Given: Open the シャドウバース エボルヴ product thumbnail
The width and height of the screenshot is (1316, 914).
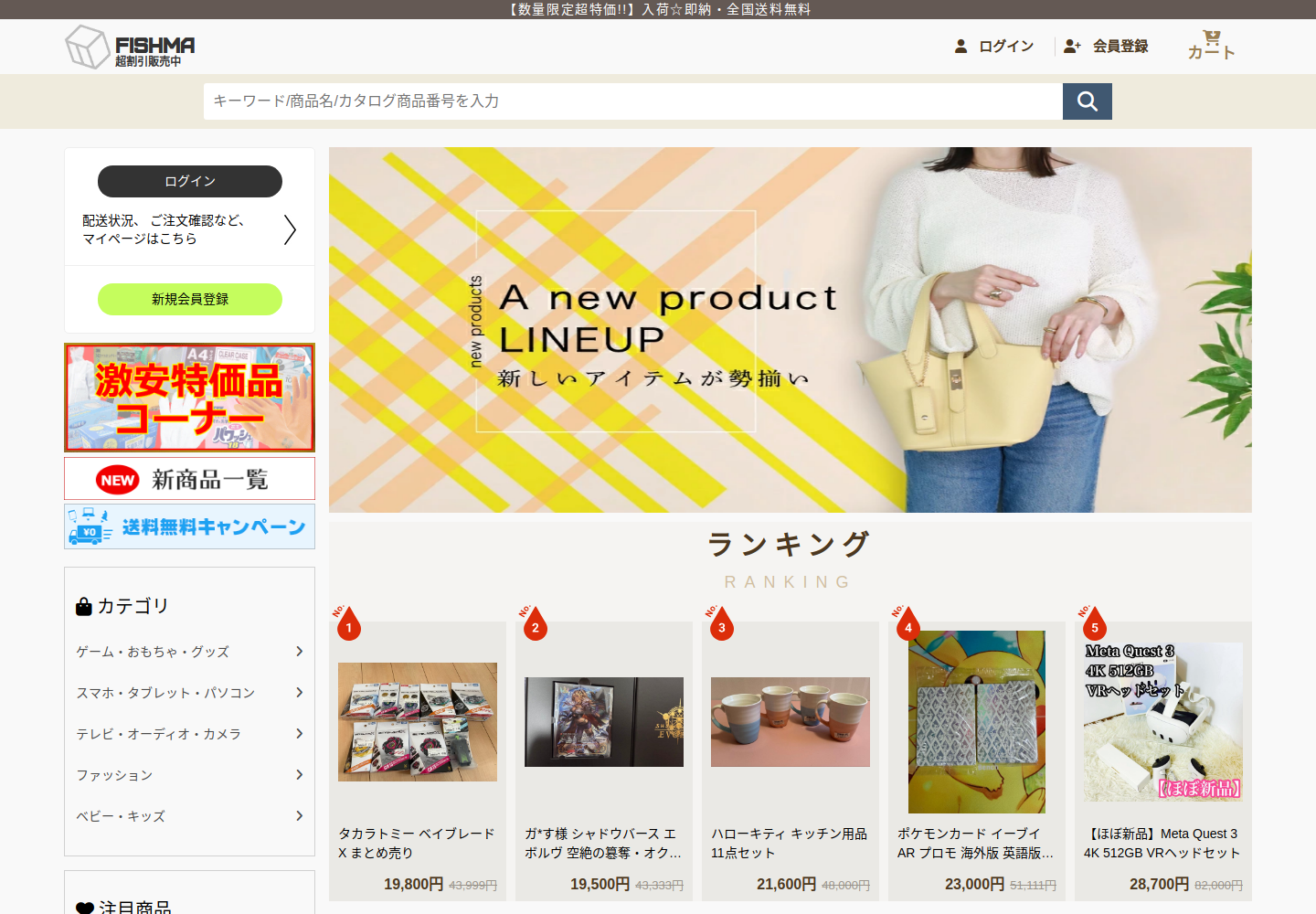Looking at the screenshot, I should pyautogui.click(x=604, y=722).
